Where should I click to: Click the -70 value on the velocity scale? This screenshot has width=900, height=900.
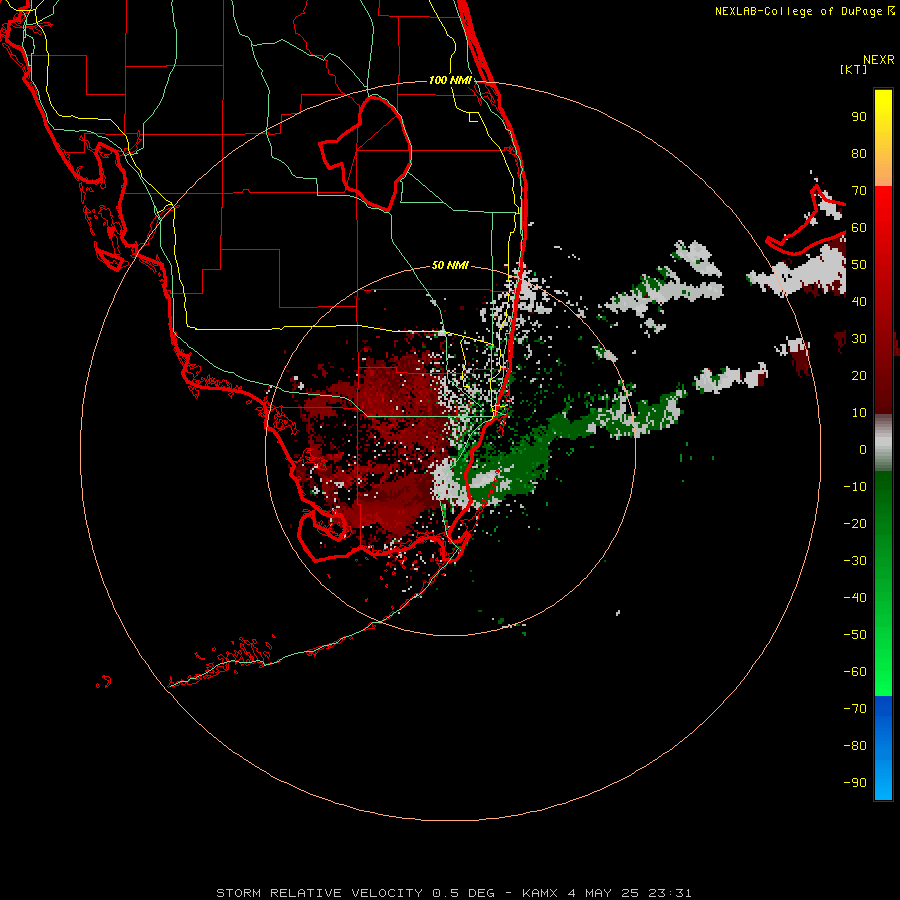(x=855, y=709)
